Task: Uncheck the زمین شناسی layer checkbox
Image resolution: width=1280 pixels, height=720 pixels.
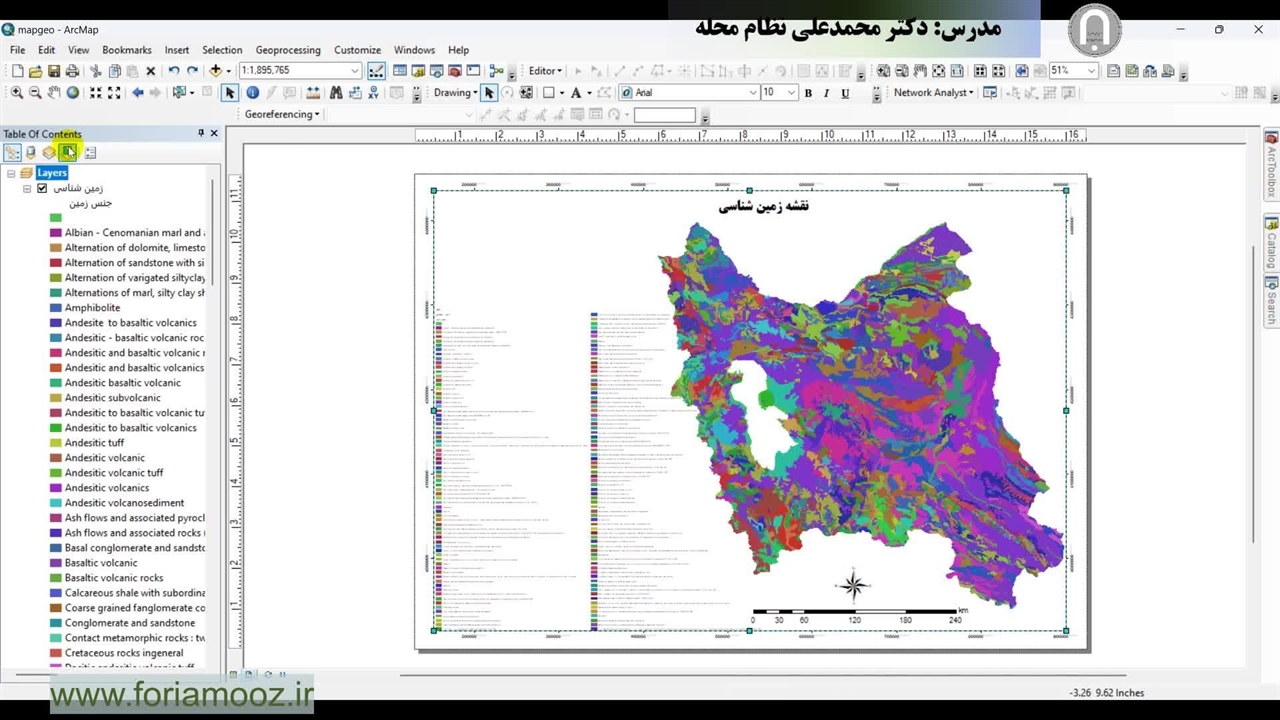Action: click(x=42, y=188)
